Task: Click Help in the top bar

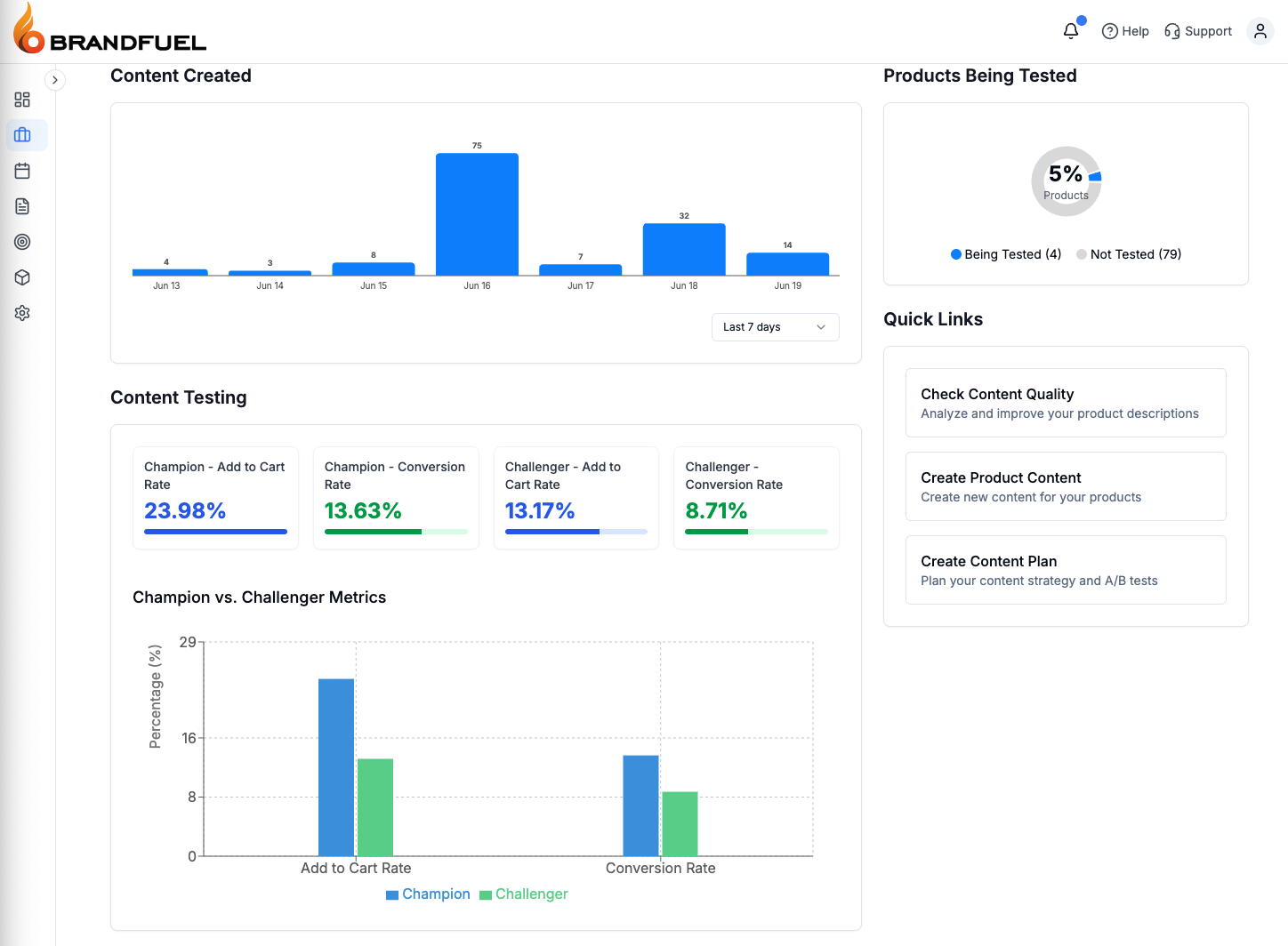Action: coord(1125,30)
